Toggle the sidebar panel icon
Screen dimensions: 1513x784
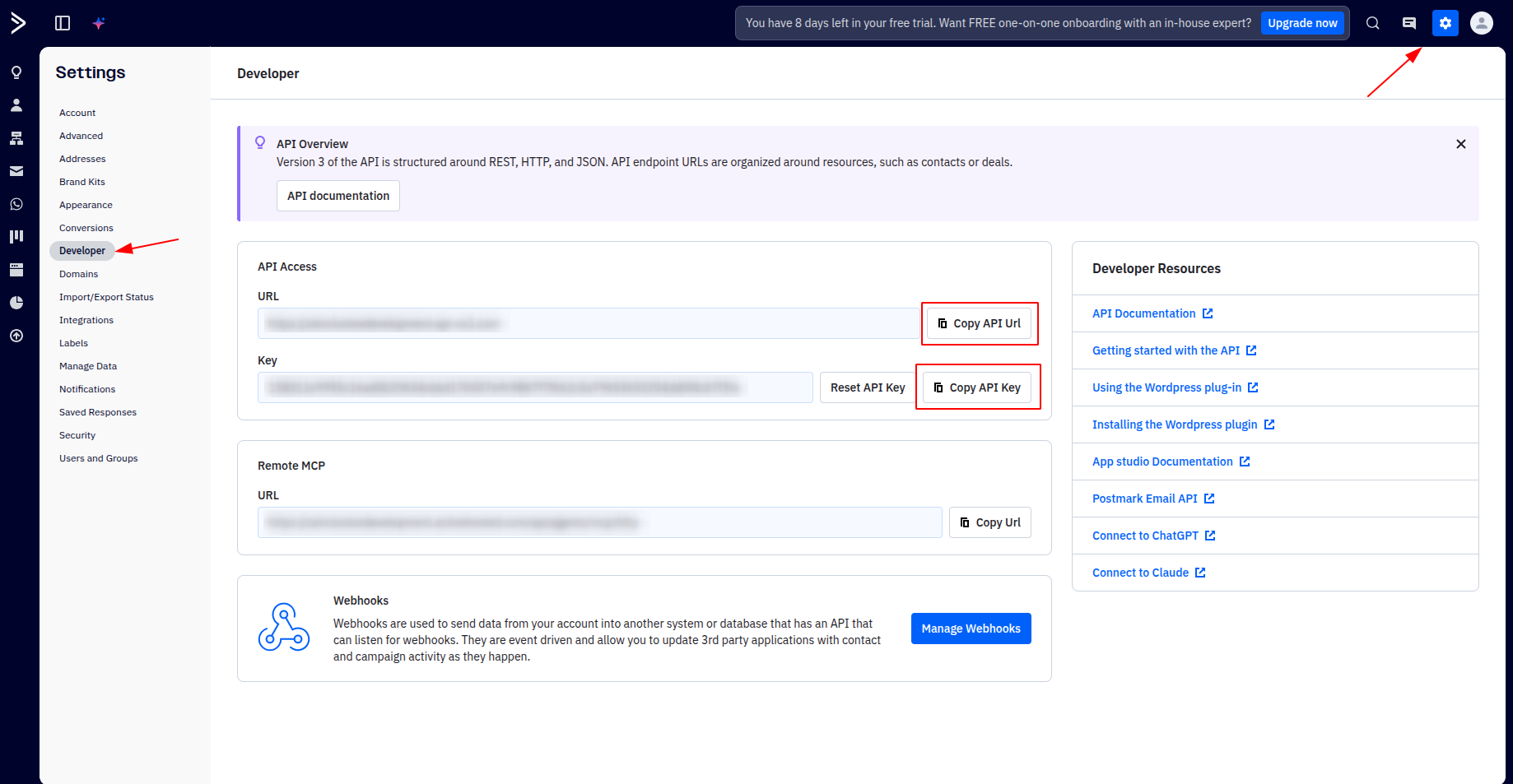pos(63,23)
